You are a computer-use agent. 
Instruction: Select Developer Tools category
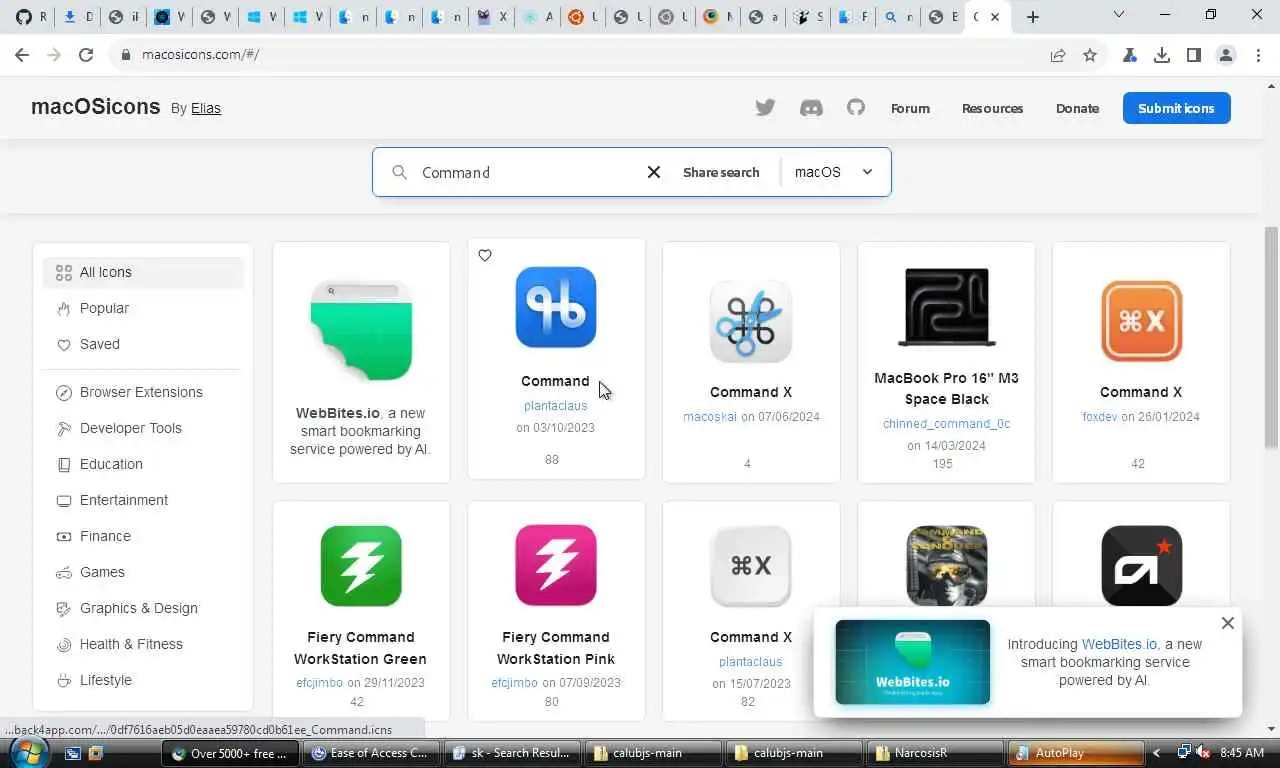click(143, 428)
